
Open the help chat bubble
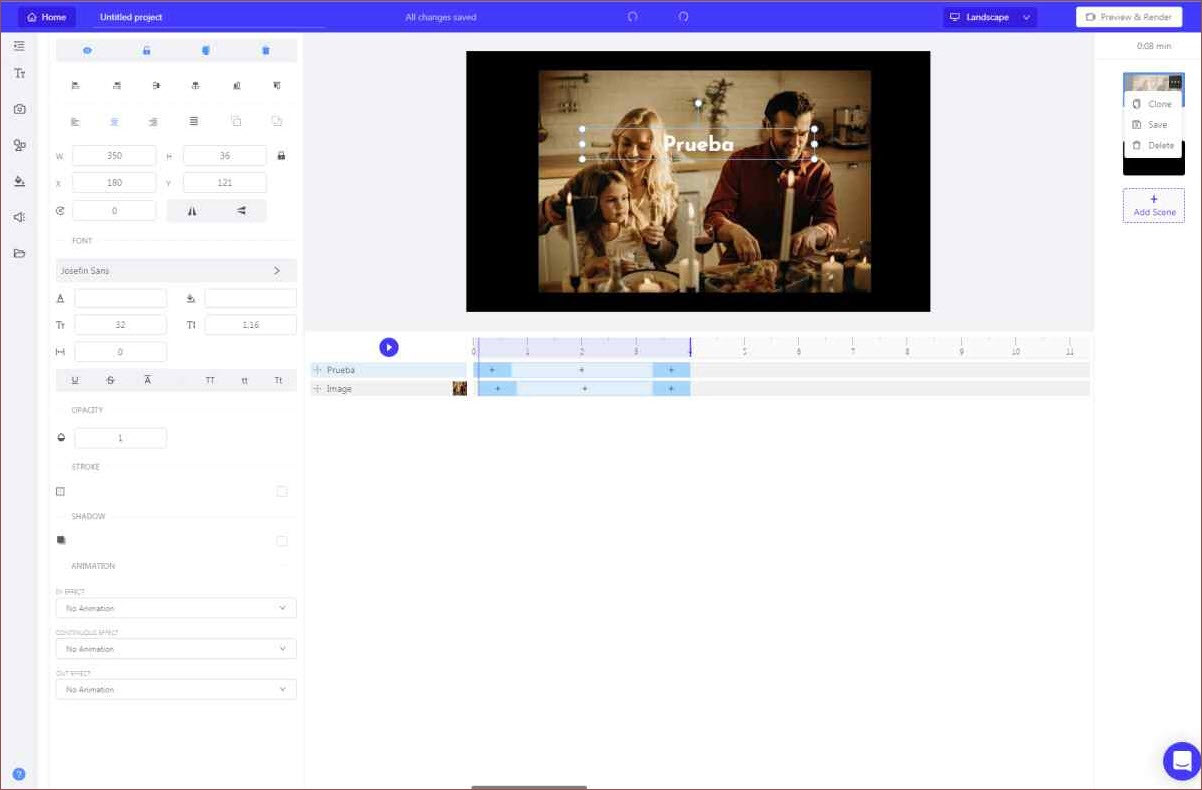[1181, 760]
